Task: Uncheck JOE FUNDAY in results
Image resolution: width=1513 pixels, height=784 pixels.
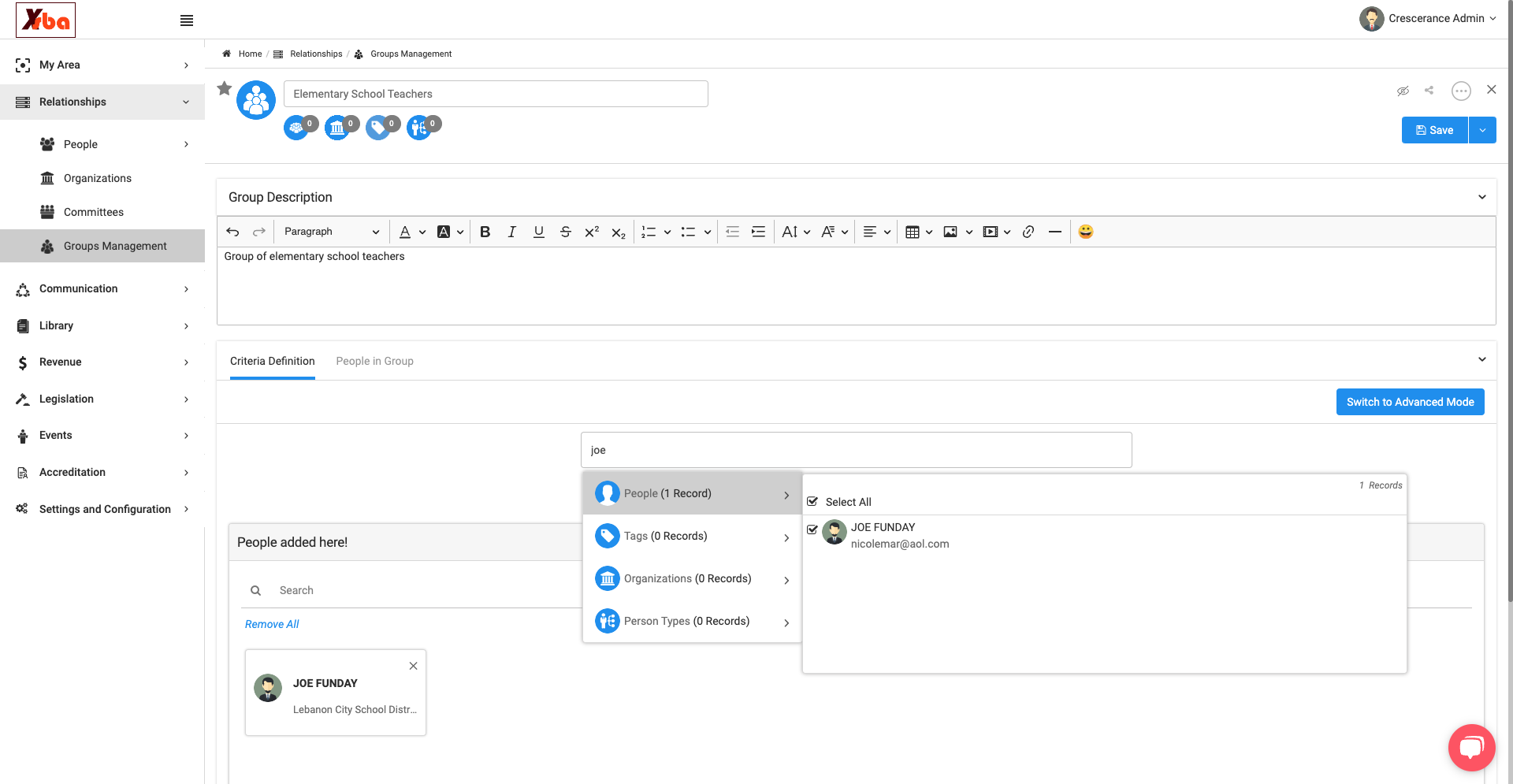Action: point(812,529)
